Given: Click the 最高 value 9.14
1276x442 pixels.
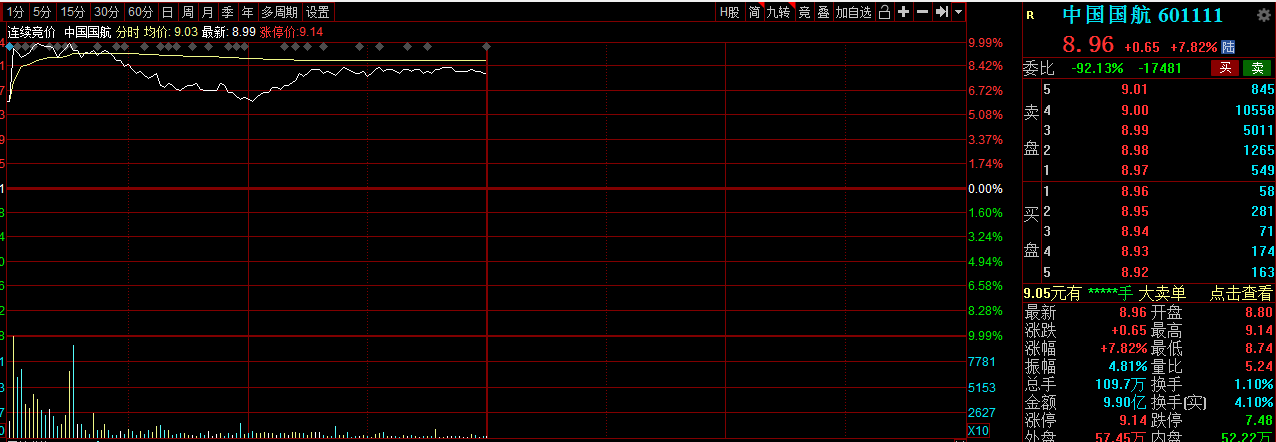Looking at the screenshot, I should tap(1259, 330).
